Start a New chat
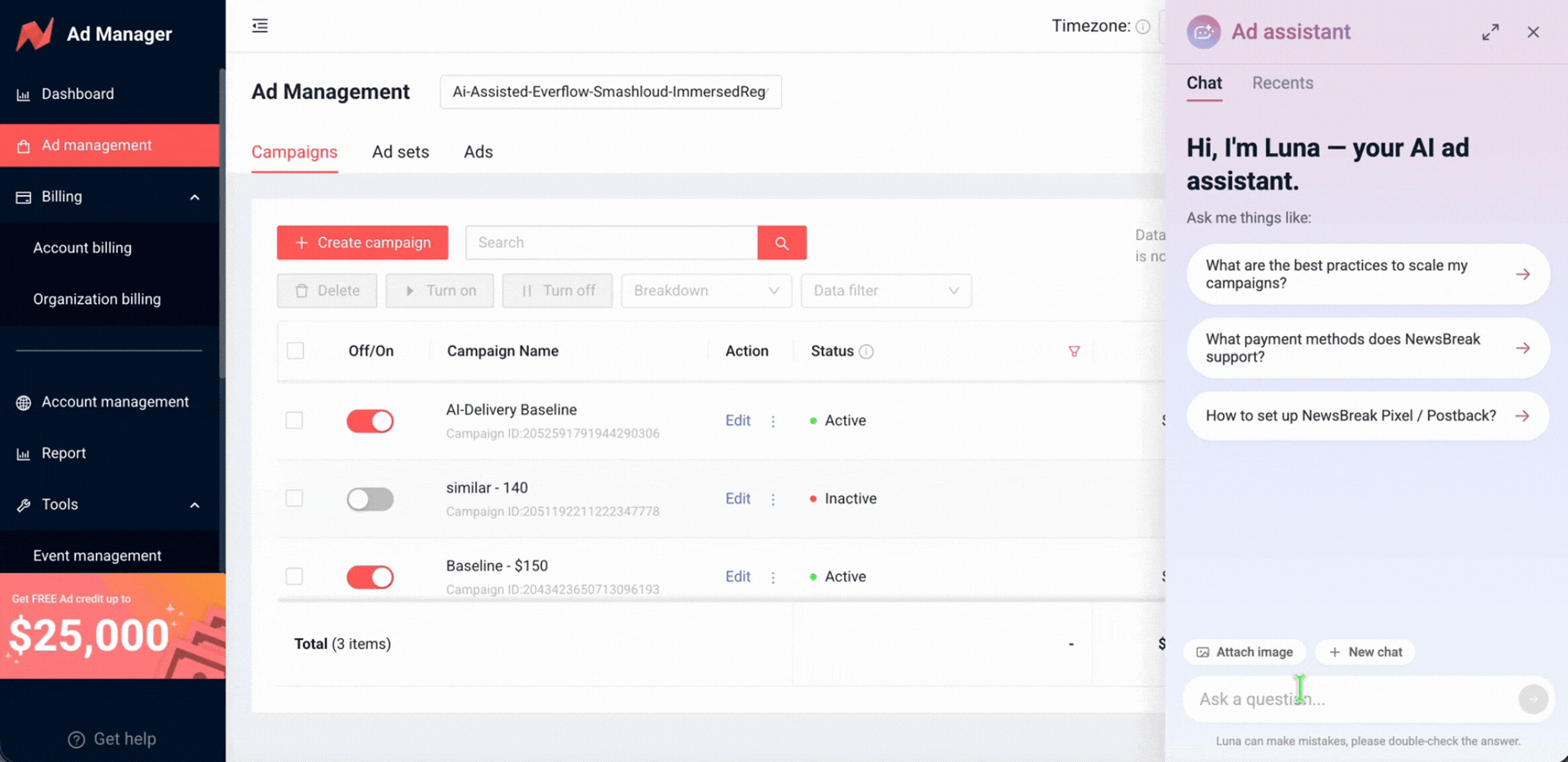Screen dimensions: 1568x762 click(1365, 652)
